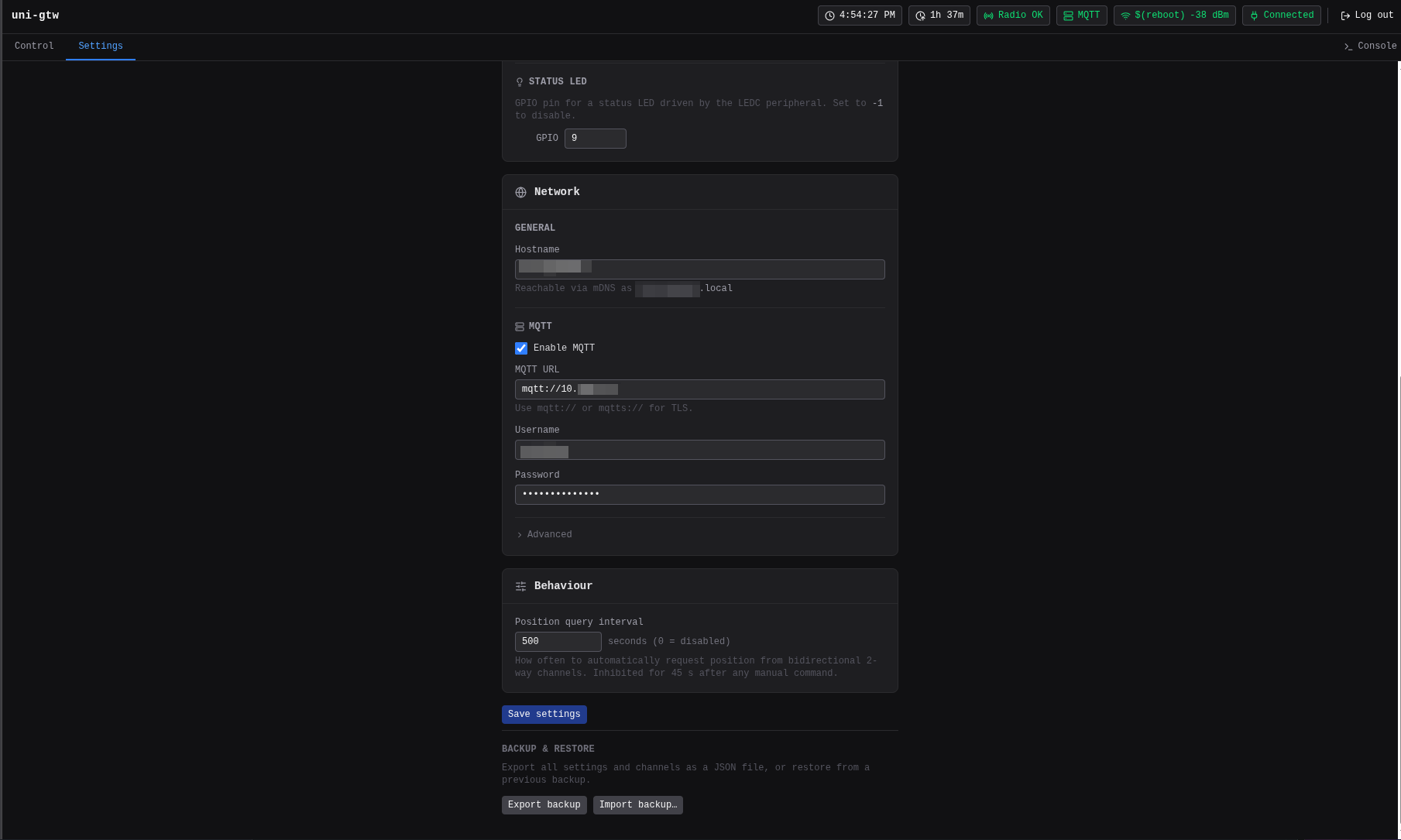This screenshot has height=840, width=1401.
Task: Click the MQTT section server icon
Action: click(520, 327)
